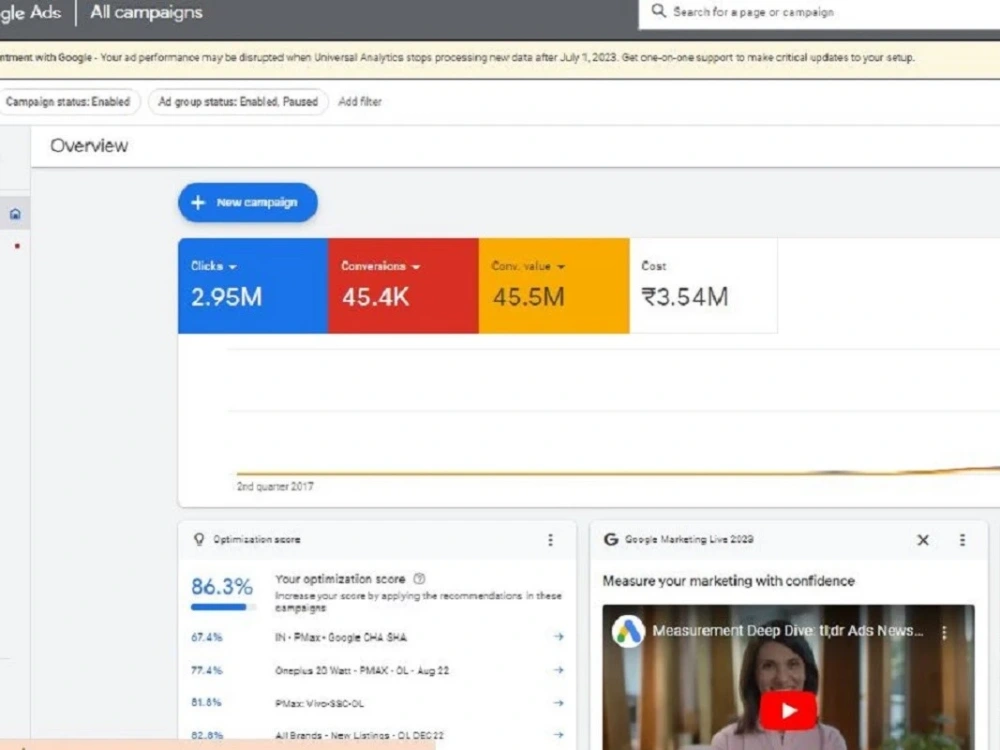Click the 86.3% optimization score value
This screenshot has width=1000, height=750.
[222, 586]
